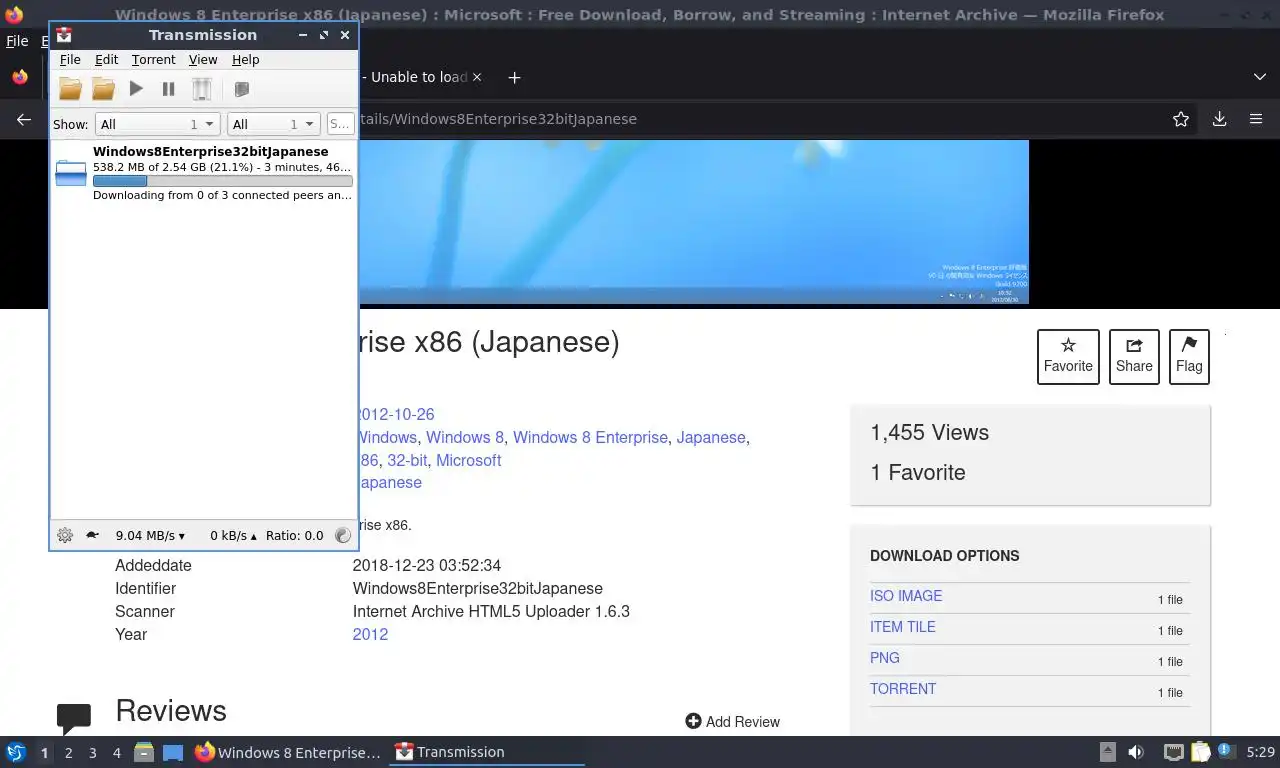Click the Share button on archive page
This screenshot has height=768, width=1280.
(x=1134, y=357)
